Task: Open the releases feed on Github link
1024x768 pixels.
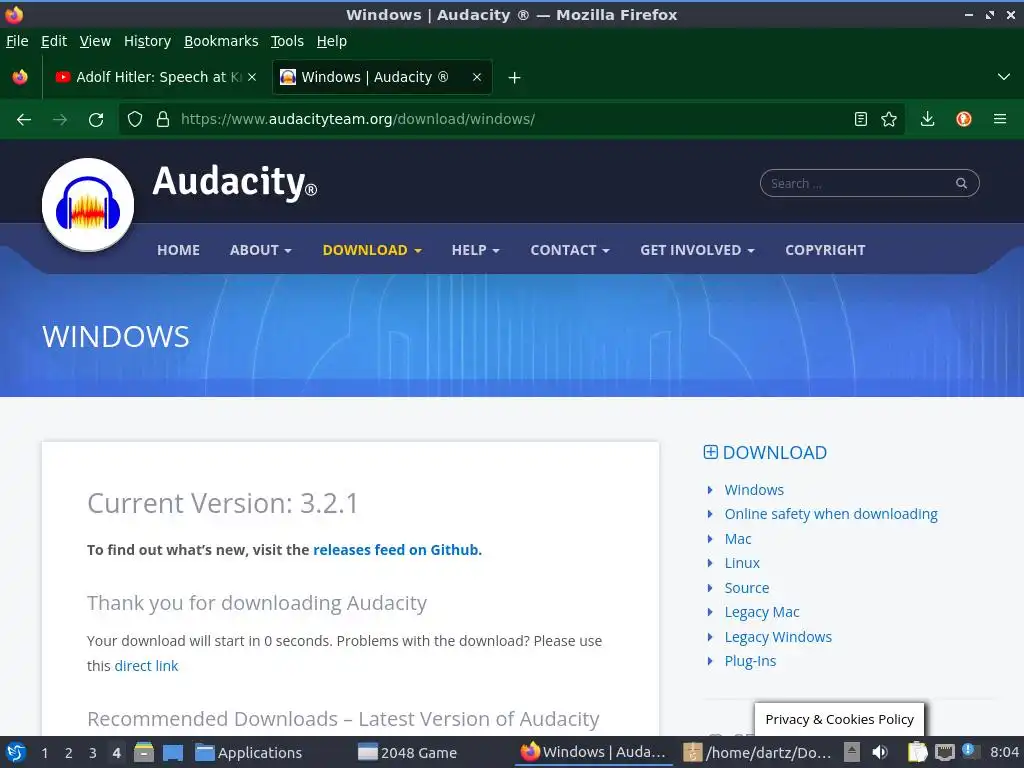Action: pyautogui.click(x=396, y=550)
